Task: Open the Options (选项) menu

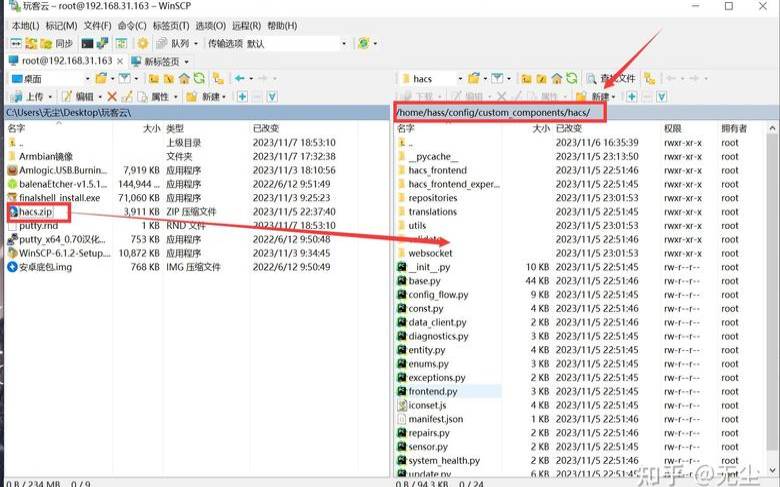Action: click(x=210, y=26)
